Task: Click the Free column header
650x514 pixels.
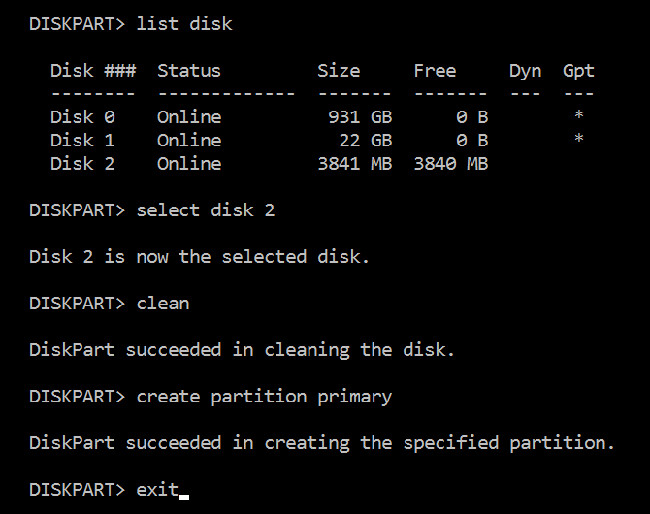Action: point(435,71)
